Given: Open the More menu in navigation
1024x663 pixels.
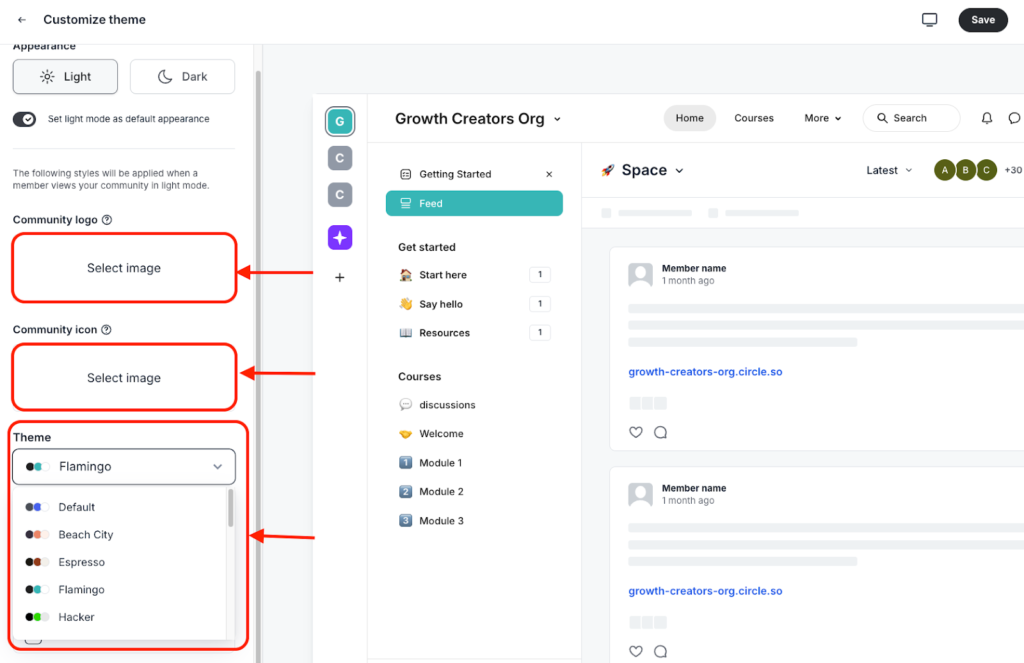Looking at the screenshot, I should 822,118.
